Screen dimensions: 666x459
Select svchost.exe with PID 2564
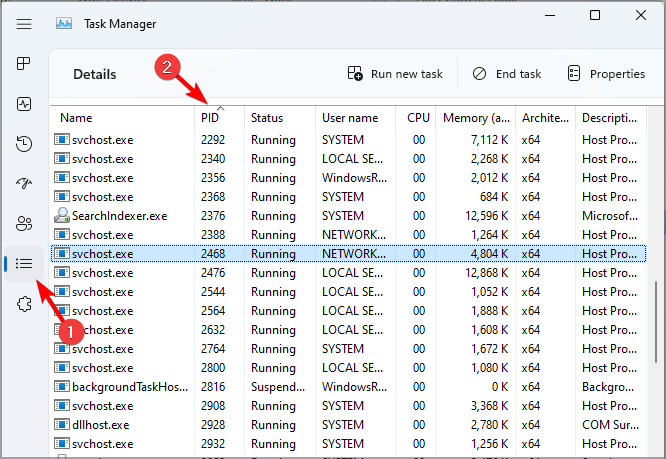348,311
